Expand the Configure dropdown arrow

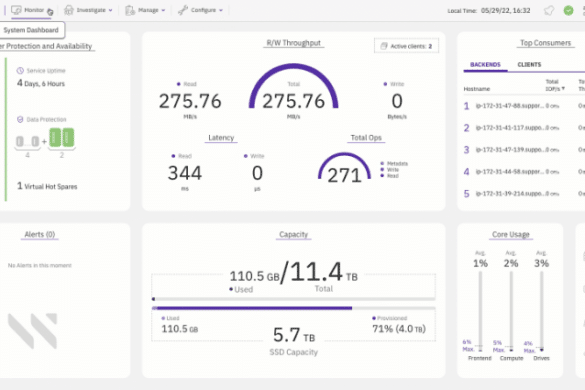coord(221,10)
